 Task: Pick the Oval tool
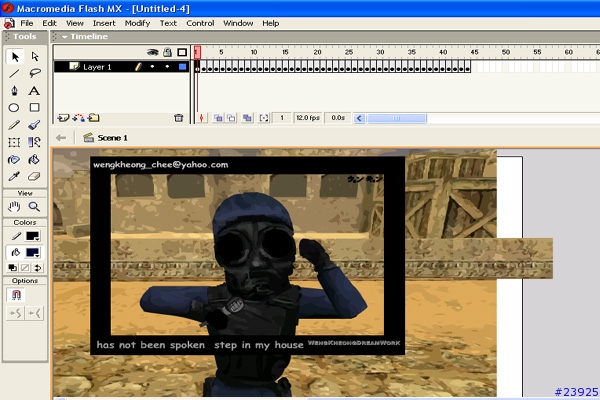pyautogui.click(x=14, y=108)
